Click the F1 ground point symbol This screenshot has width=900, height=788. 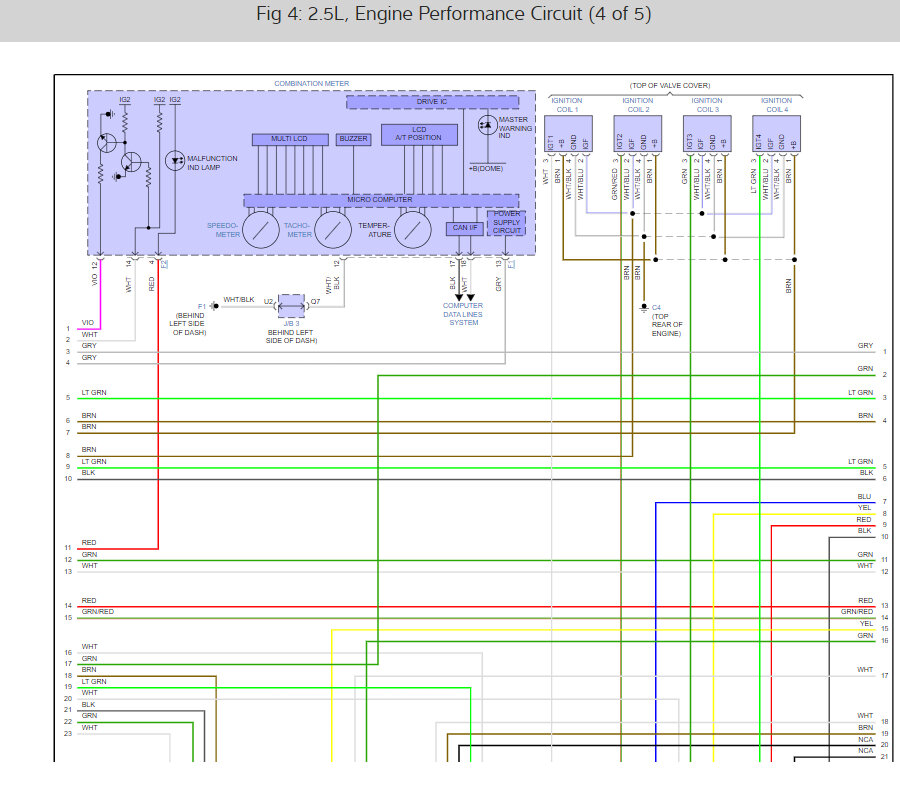[214, 306]
